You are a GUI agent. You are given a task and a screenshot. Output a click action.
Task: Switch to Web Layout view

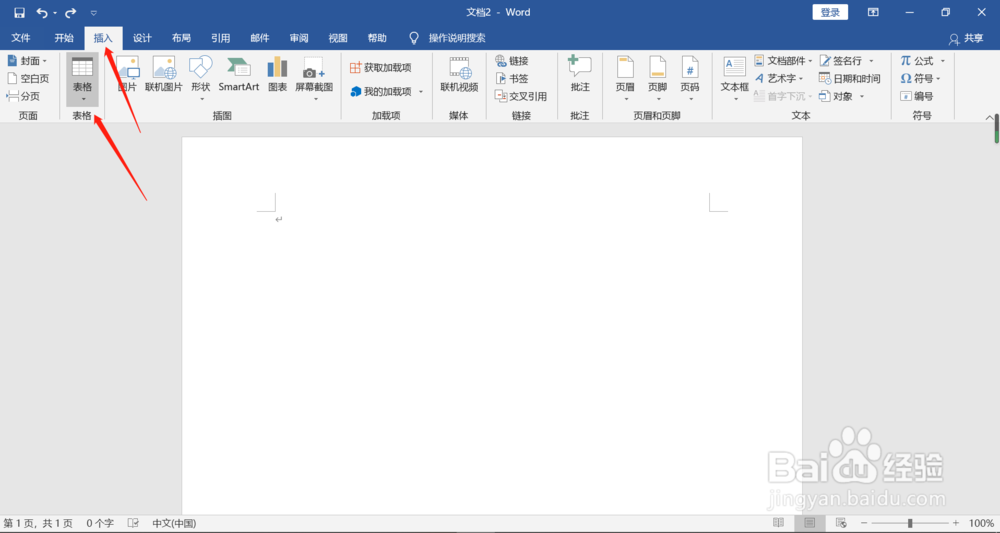841,523
